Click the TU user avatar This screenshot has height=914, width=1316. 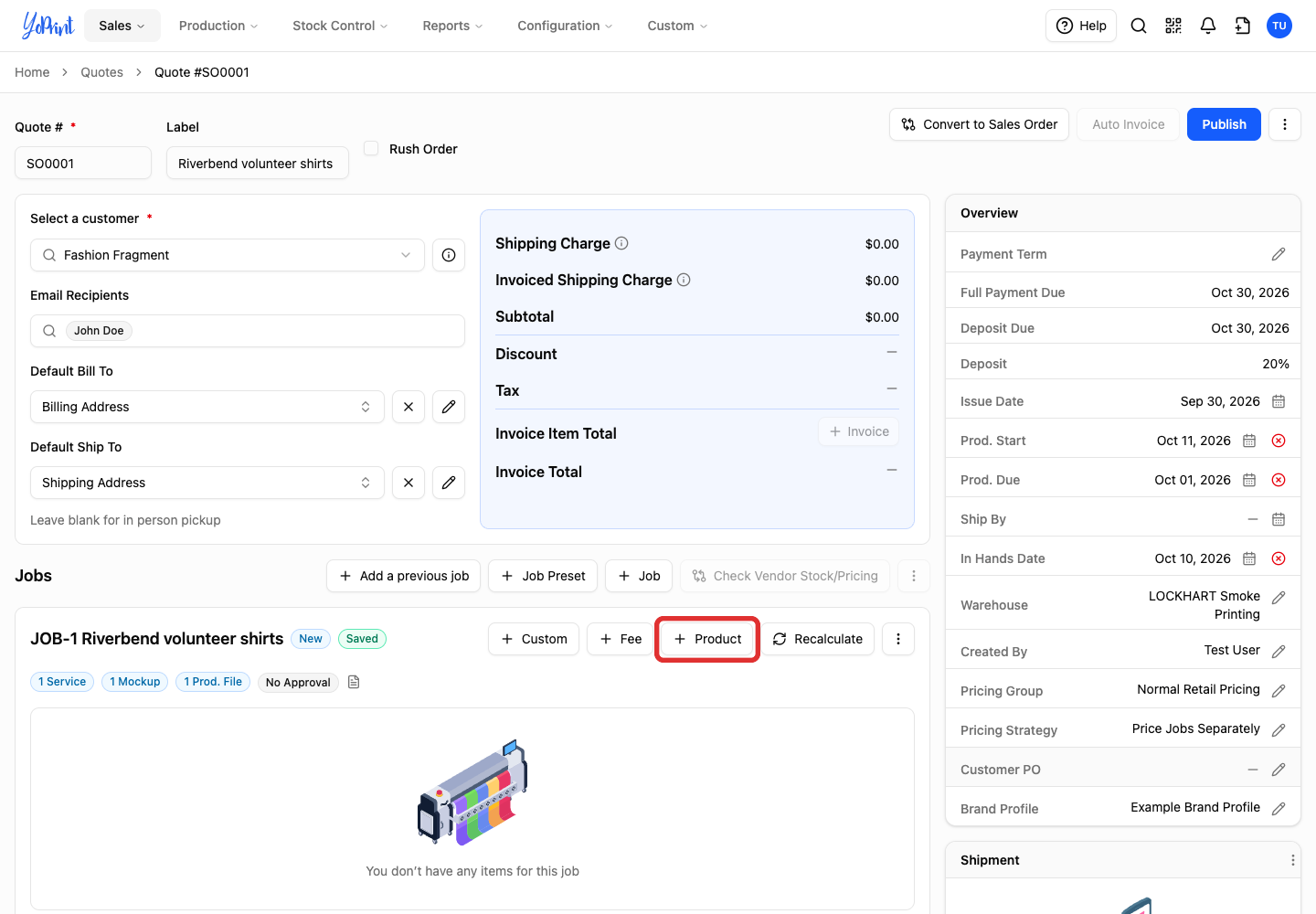click(1279, 26)
